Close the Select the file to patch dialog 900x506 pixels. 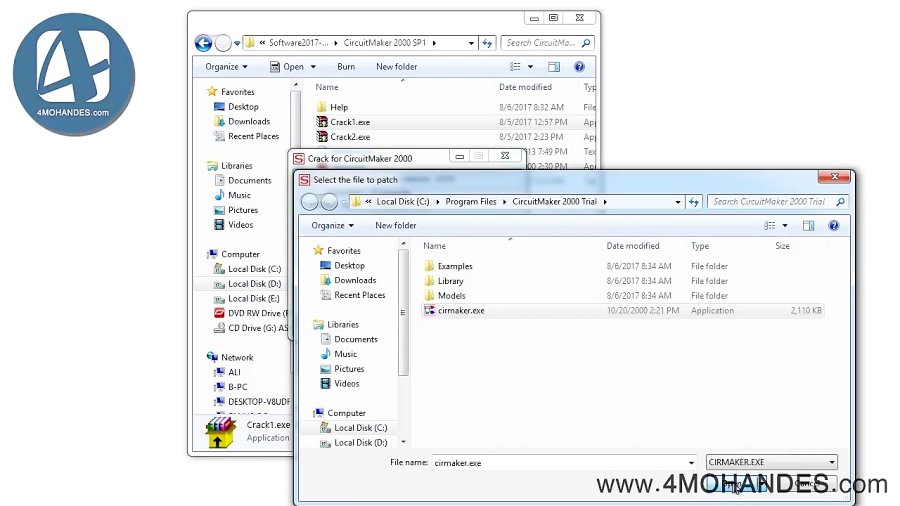tap(835, 177)
